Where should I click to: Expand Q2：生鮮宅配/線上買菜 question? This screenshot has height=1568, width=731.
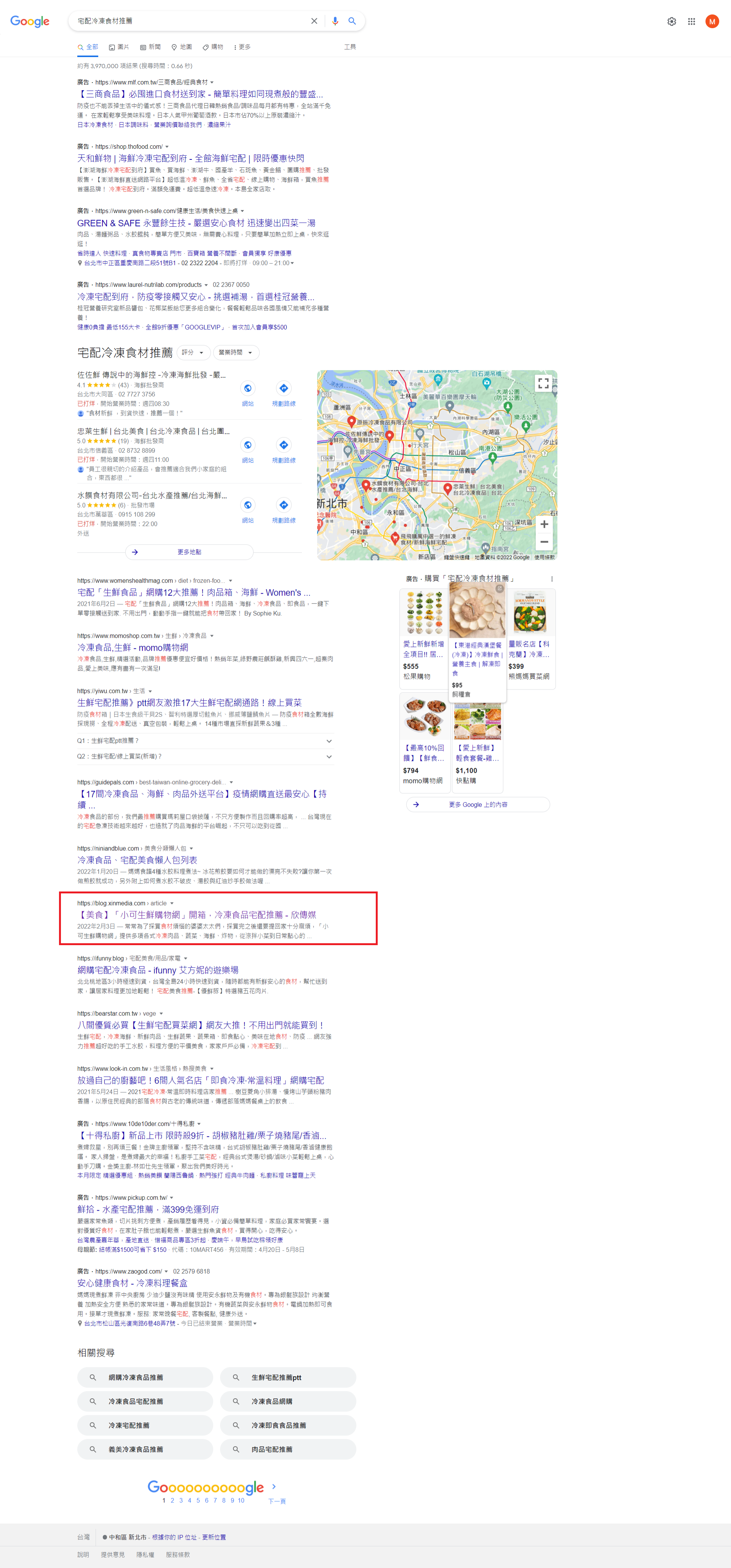[x=205, y=757]
